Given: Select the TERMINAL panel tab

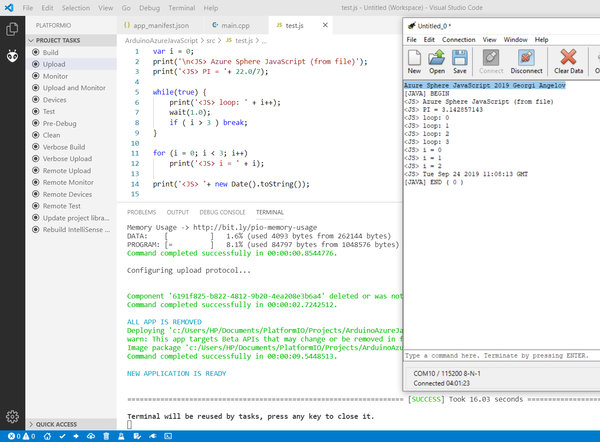Looking at the screenshot, I should point(270,212).
